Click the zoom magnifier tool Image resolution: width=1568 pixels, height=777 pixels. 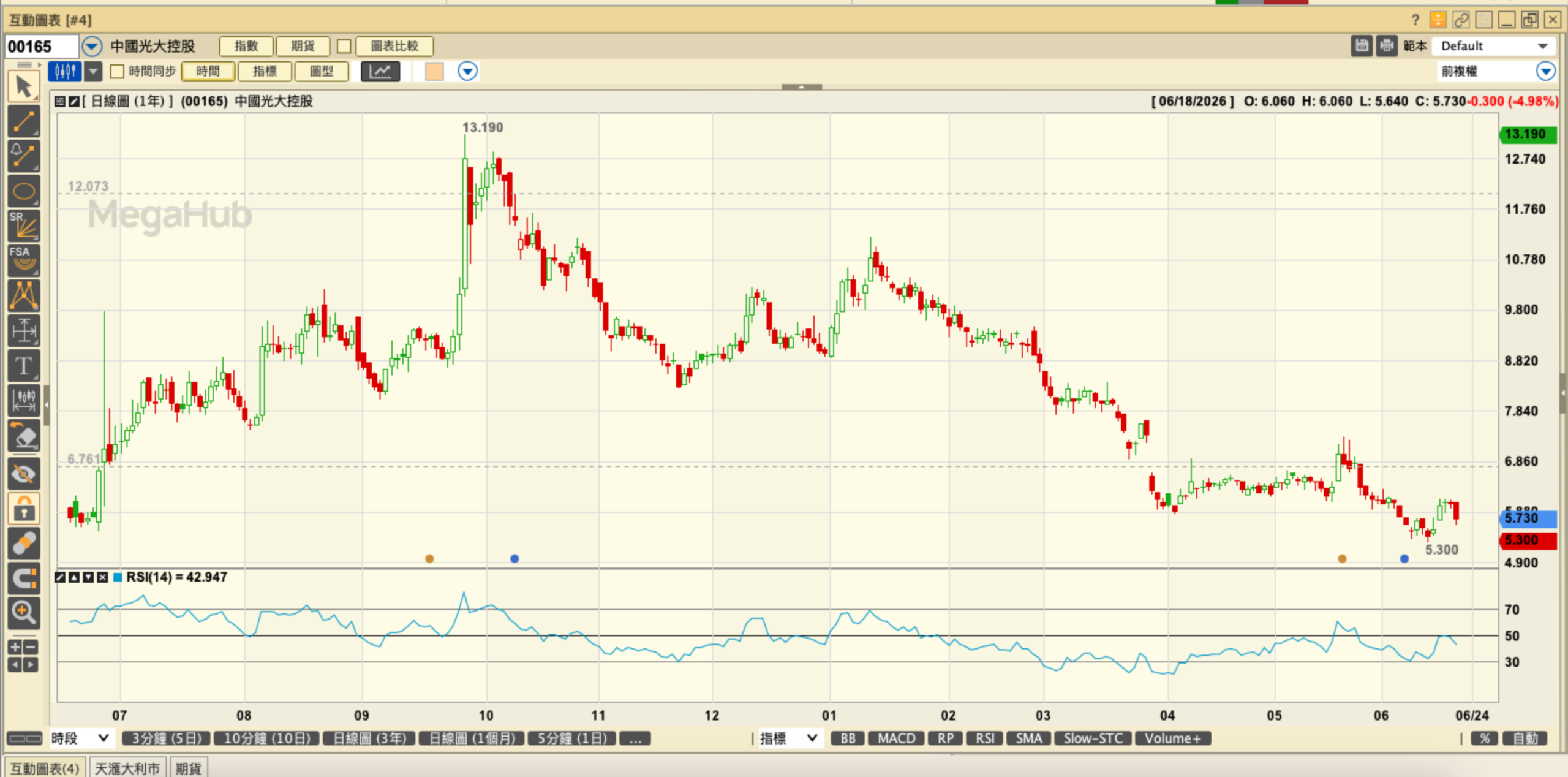(24, 612)
